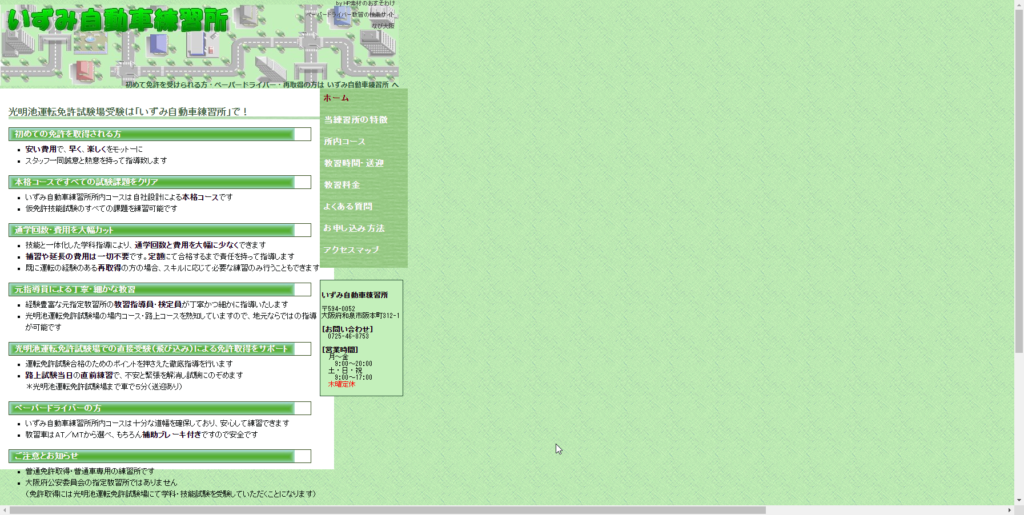Click the scroll right arrow at bottom
The image size is (1024, 515).
[x=1007, y=510]
